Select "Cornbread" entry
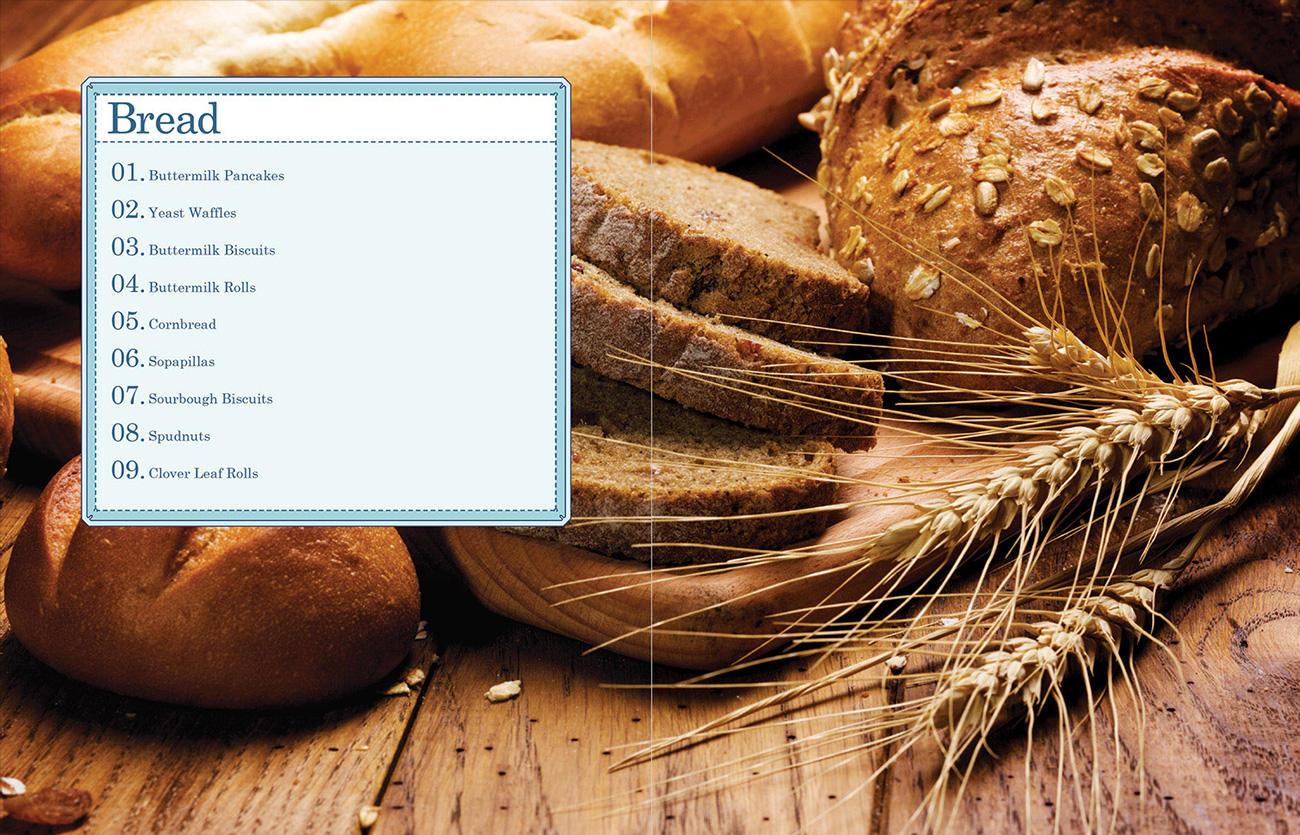The height and width of the screenshot is (835, 1300). 163,322
